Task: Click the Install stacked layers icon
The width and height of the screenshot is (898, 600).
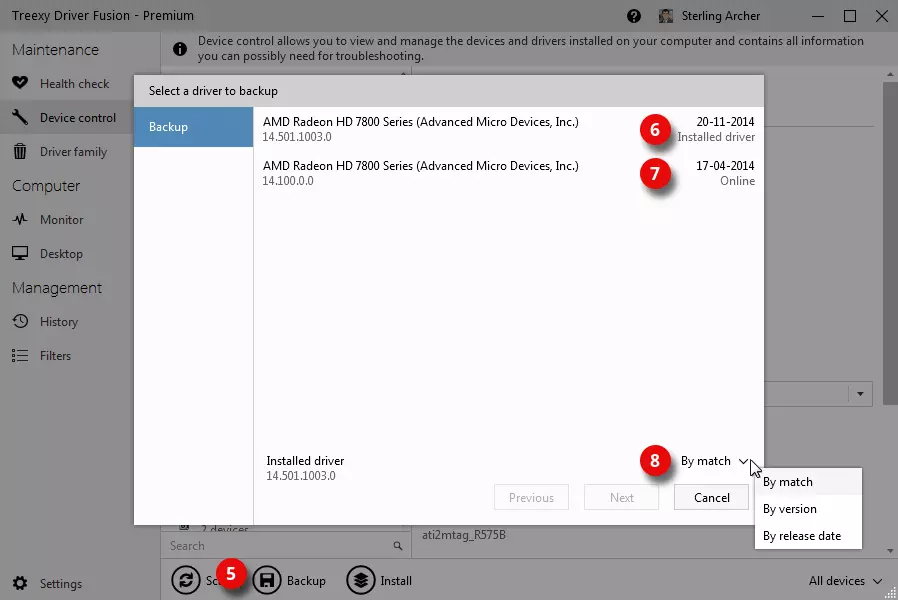Action: pos(361,580)
